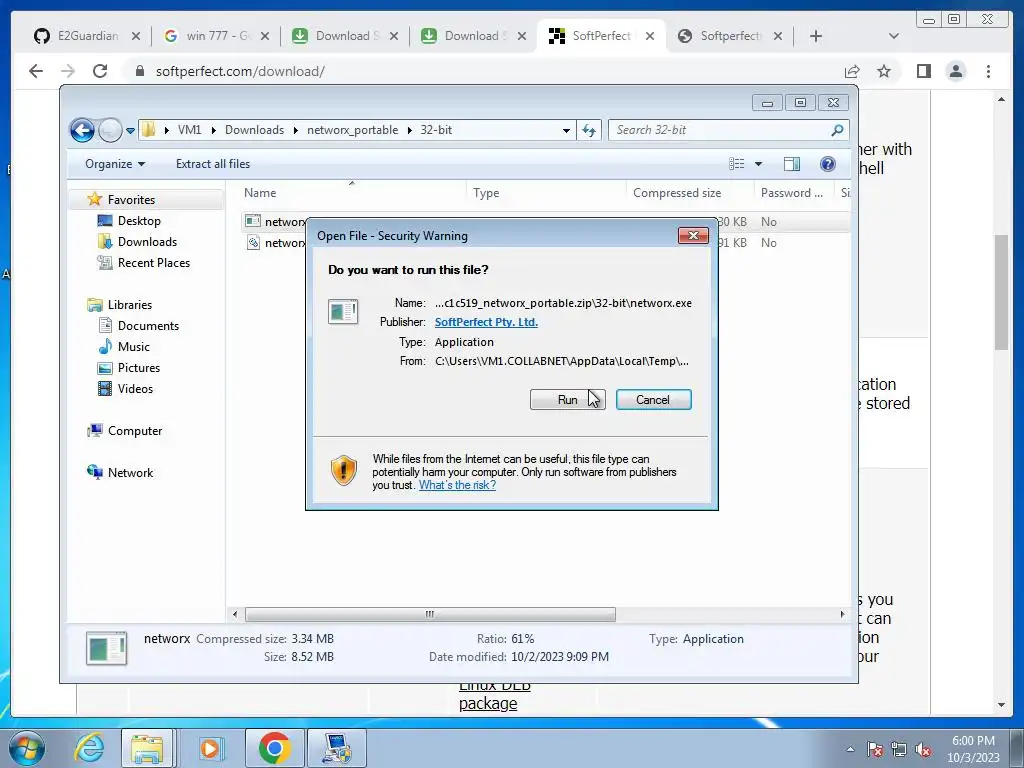Open the "What's the risk?" link
The image size is (1024, 768).
click(x=457, y=485)
